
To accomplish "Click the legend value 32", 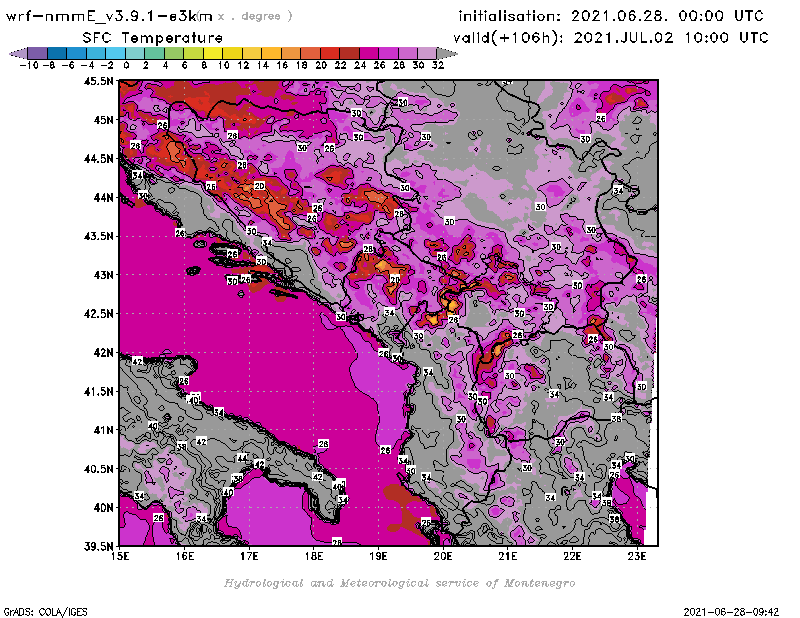I will (x=438, y=65).
